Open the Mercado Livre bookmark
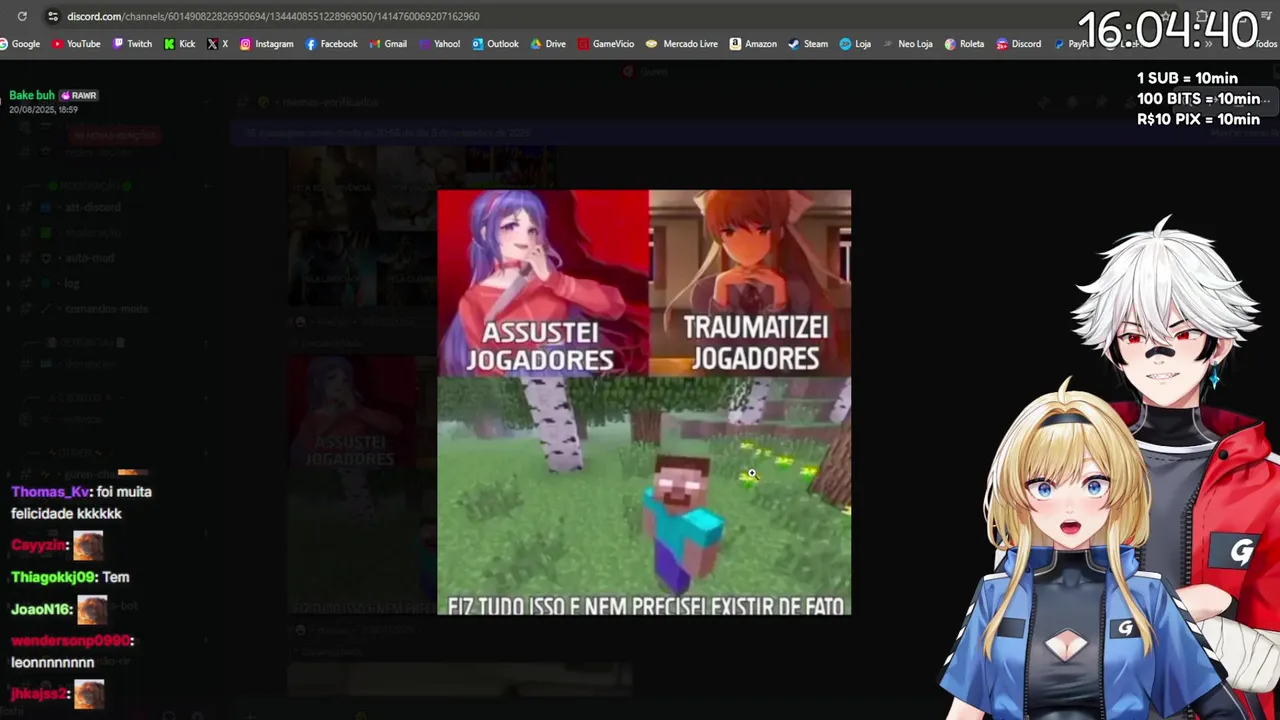1280x720 pixels. (682, 44)
